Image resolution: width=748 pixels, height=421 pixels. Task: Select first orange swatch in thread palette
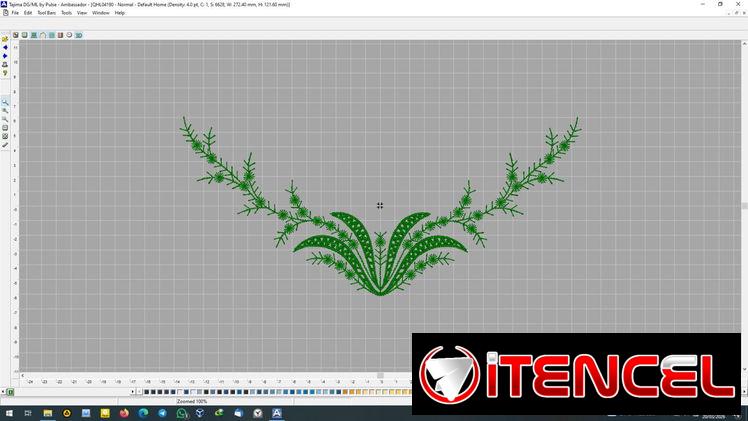click(x=345, y=392)
